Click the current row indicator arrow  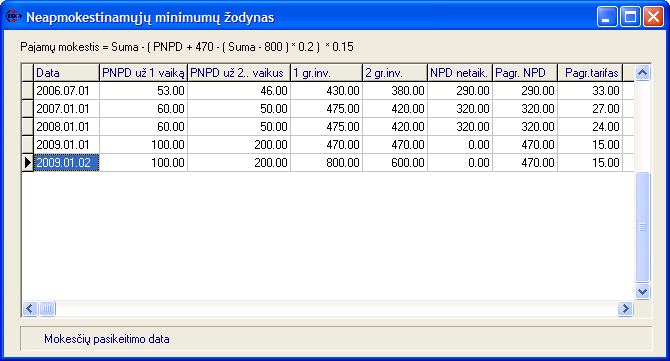[28, 163]
